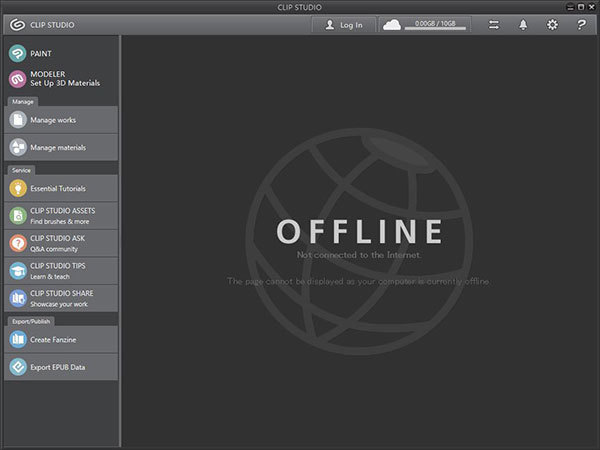Select the Service section label
The image size is (600, 450).
(x=21, y=170)
